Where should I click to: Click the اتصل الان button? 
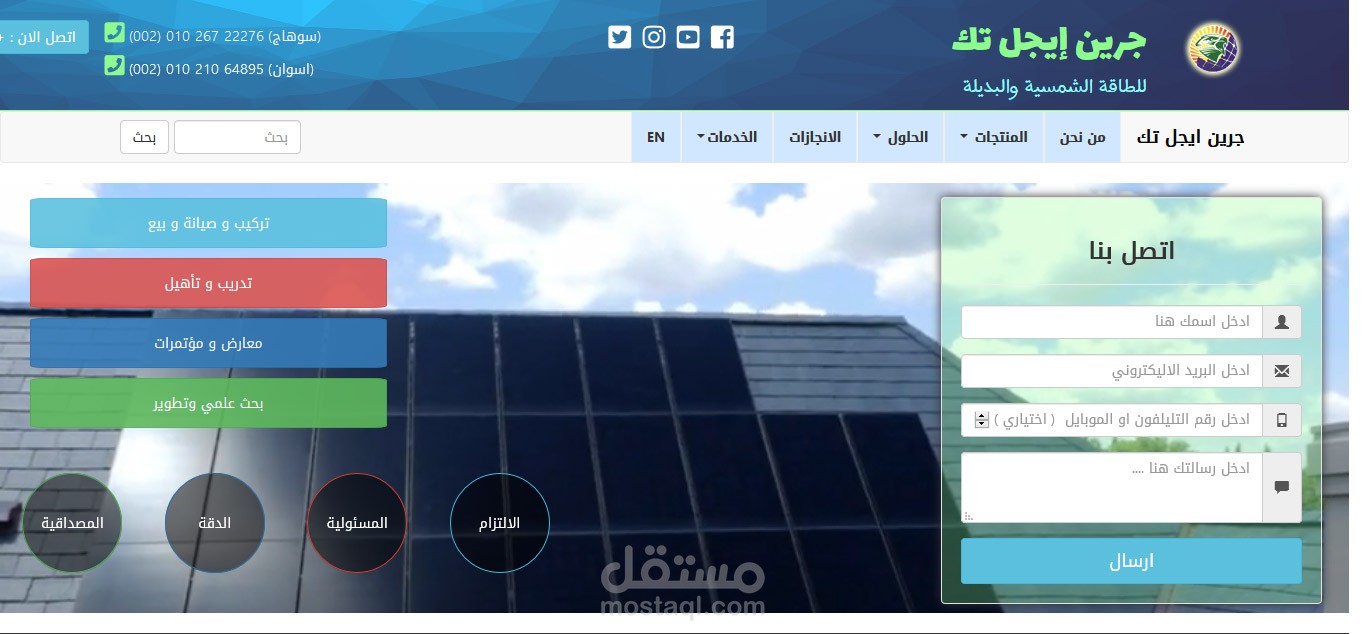pyautogui.click(x=42, y=37)
